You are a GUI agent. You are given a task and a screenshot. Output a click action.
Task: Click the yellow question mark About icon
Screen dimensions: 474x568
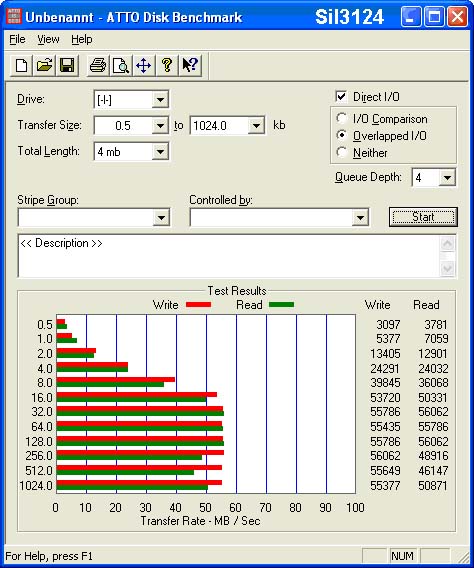[167, 66]
